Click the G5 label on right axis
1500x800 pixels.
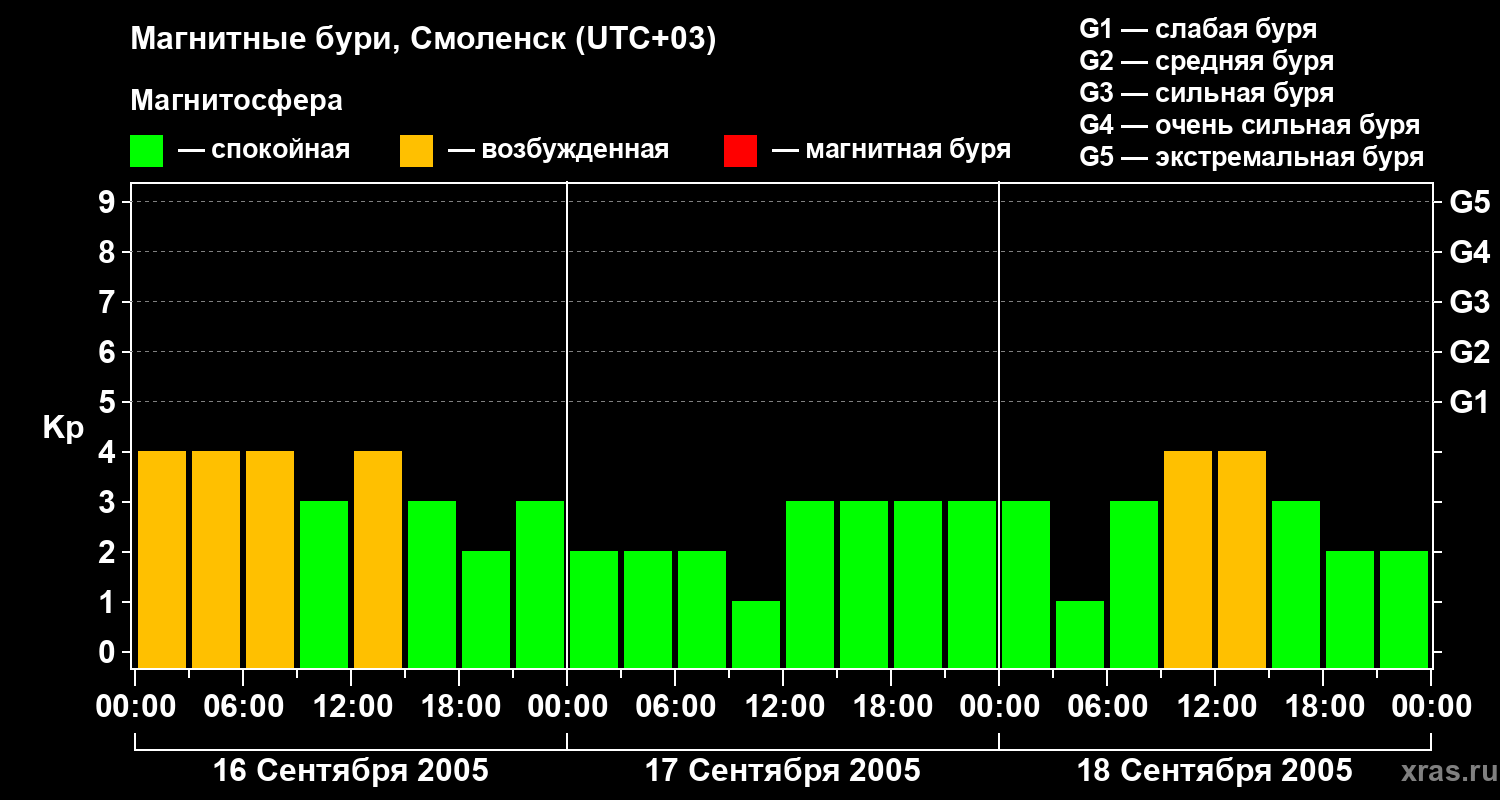click(1470, 203)
